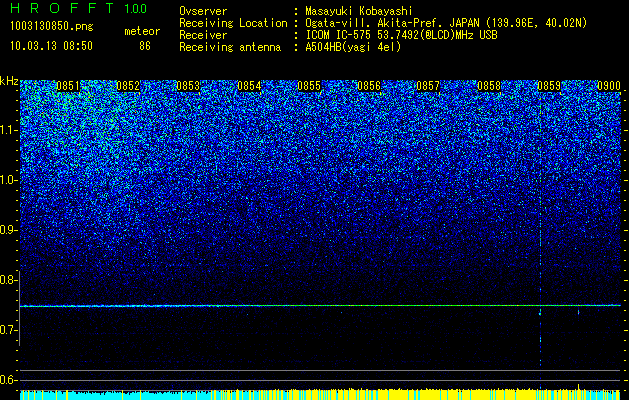Click the HROFFT 1.0.0 title text
629x400 pixels.
(x=79, y=8)
